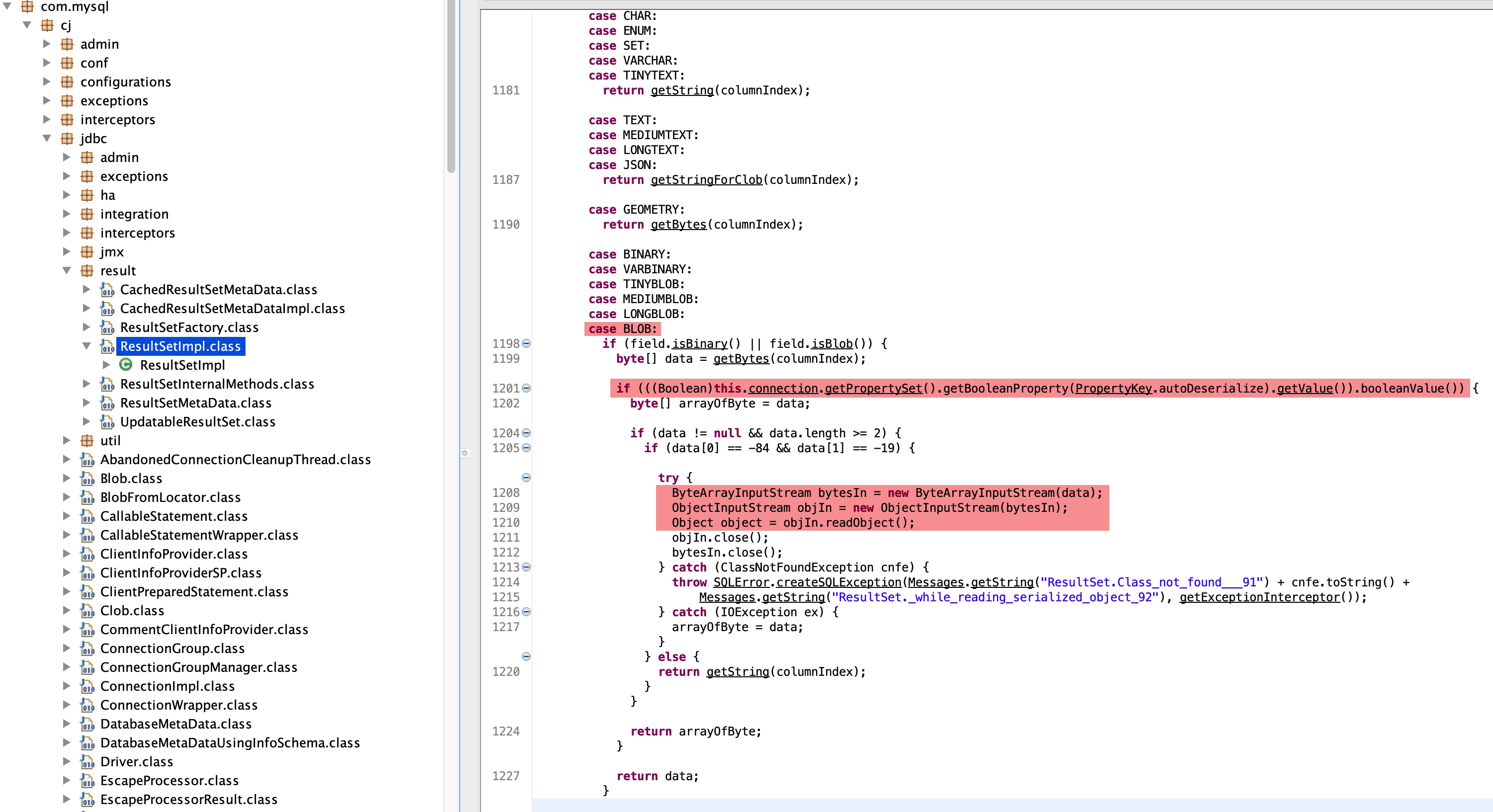Open the getStringForClob method link
Screen dimensions: 1493x812
[x=706, y=180]
